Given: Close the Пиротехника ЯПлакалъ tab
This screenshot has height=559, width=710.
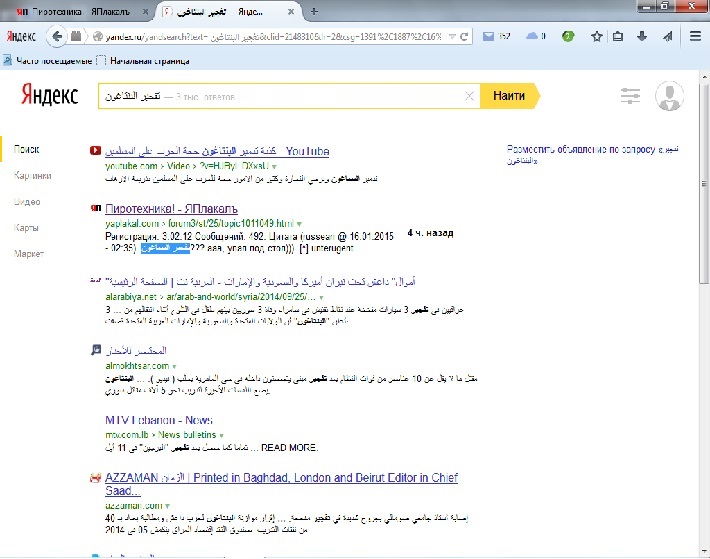Looking at the screenshot, I should (145, 12).
